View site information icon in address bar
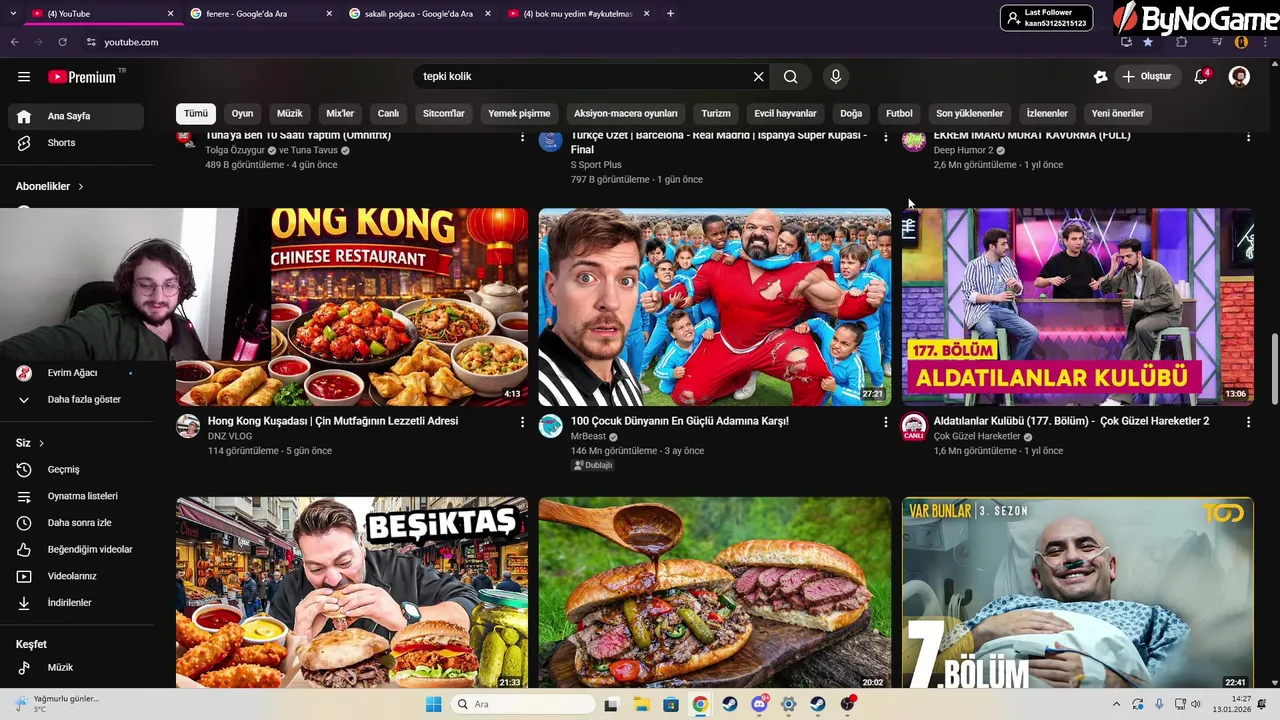The height and width of the screenshot is (720, 1280). point(91,42)
